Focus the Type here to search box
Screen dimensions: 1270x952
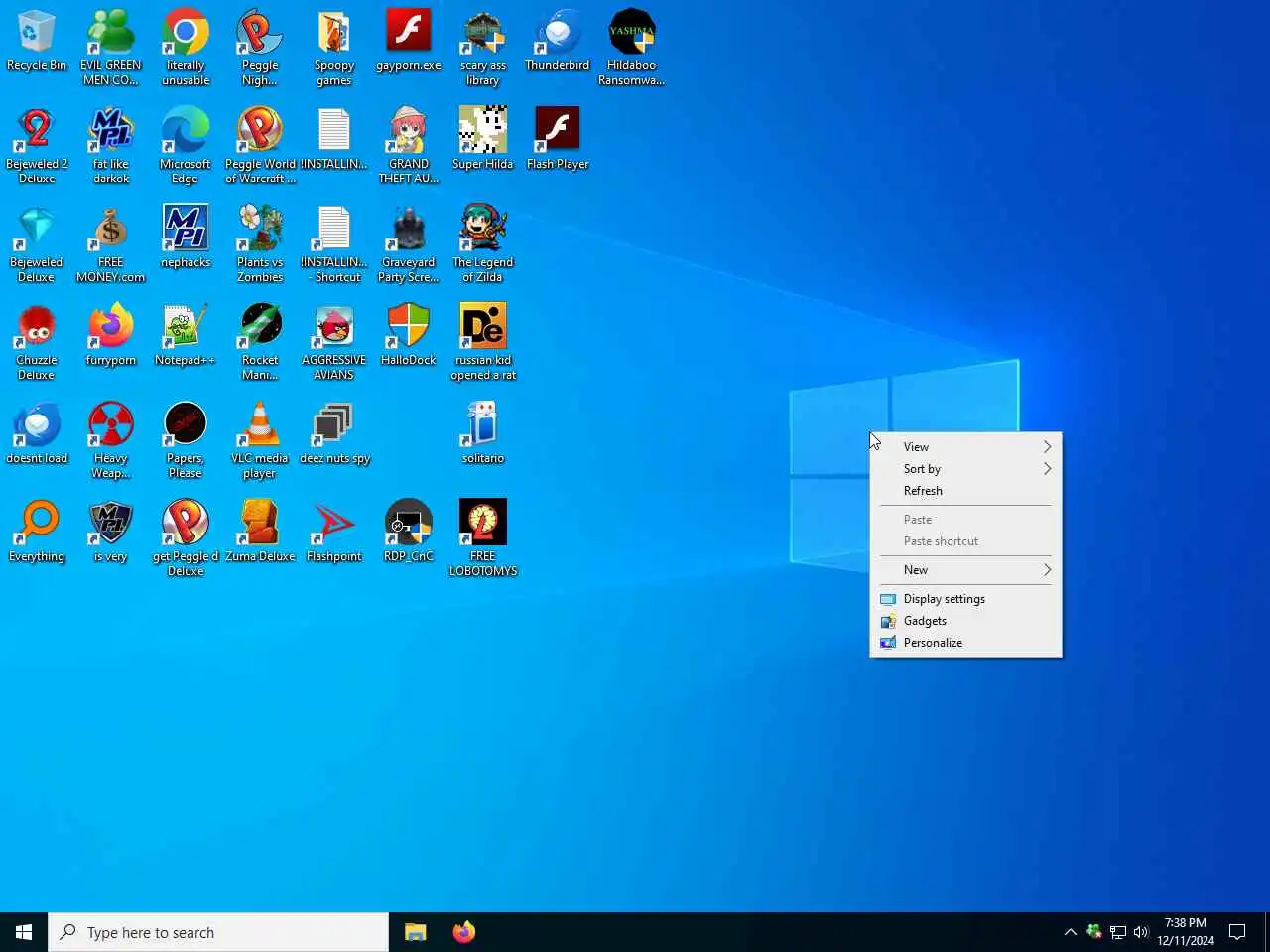(218, 932)
